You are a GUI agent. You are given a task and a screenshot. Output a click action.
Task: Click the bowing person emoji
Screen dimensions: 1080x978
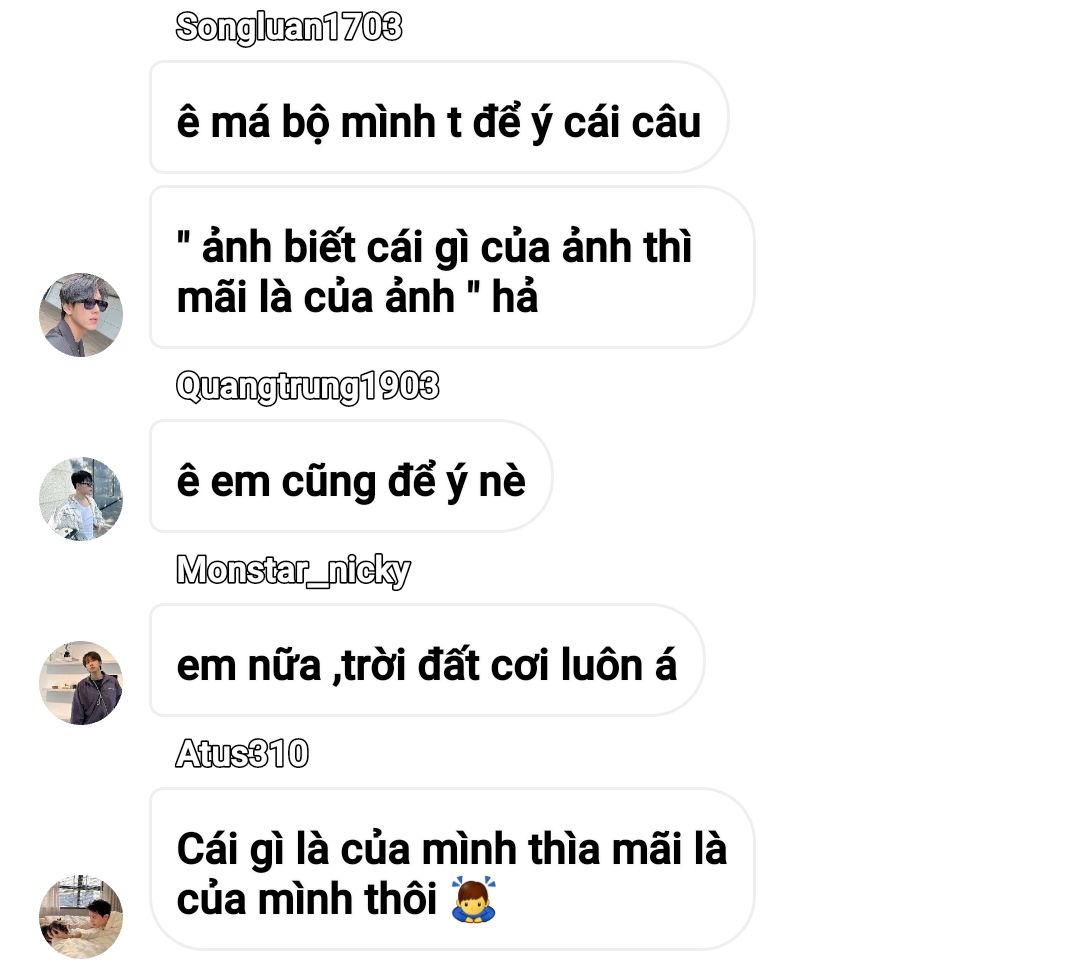pyautogui.click(x=474, y=899)
